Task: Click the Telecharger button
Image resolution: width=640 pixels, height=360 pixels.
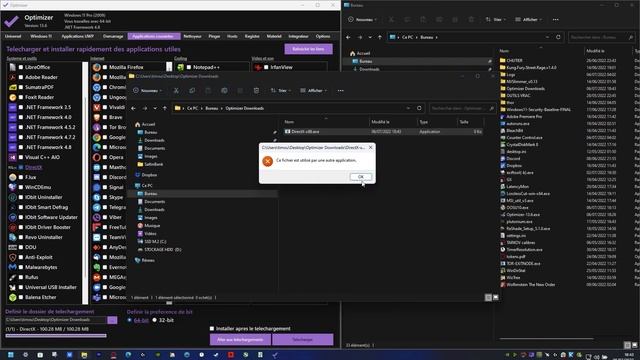Action: [302, 340]
